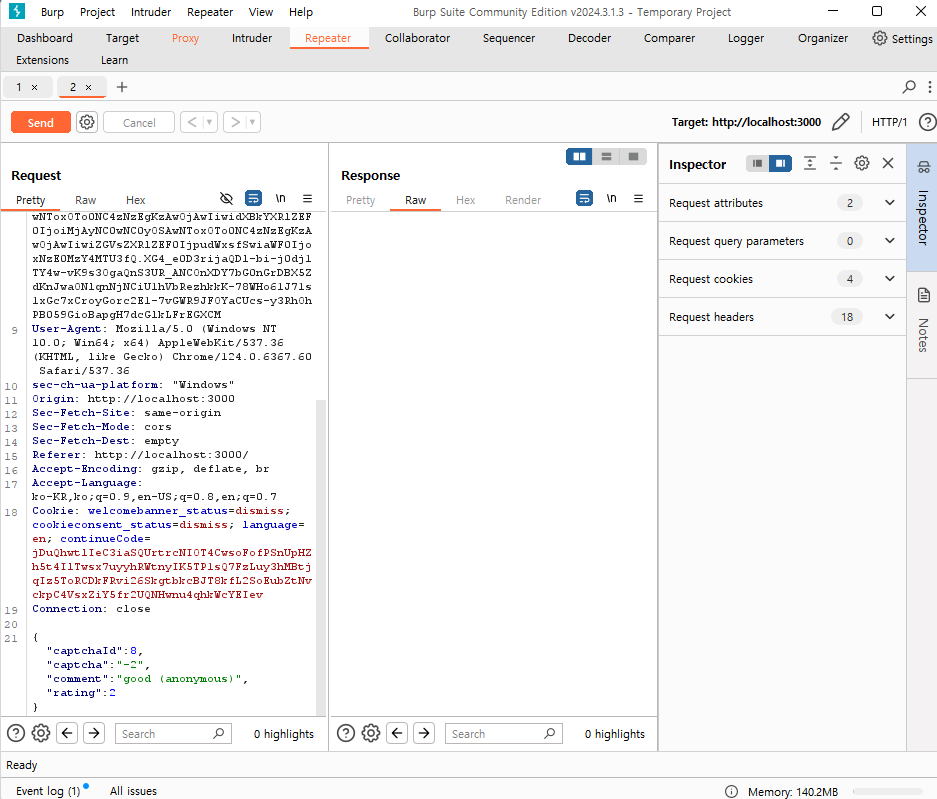Add a new Repeater tab
The width and height of the screenshot is (937, 799).
122,87
